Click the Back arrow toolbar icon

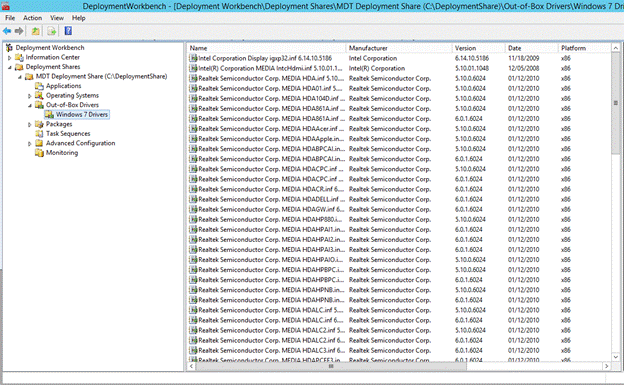[x=7, y=31]
